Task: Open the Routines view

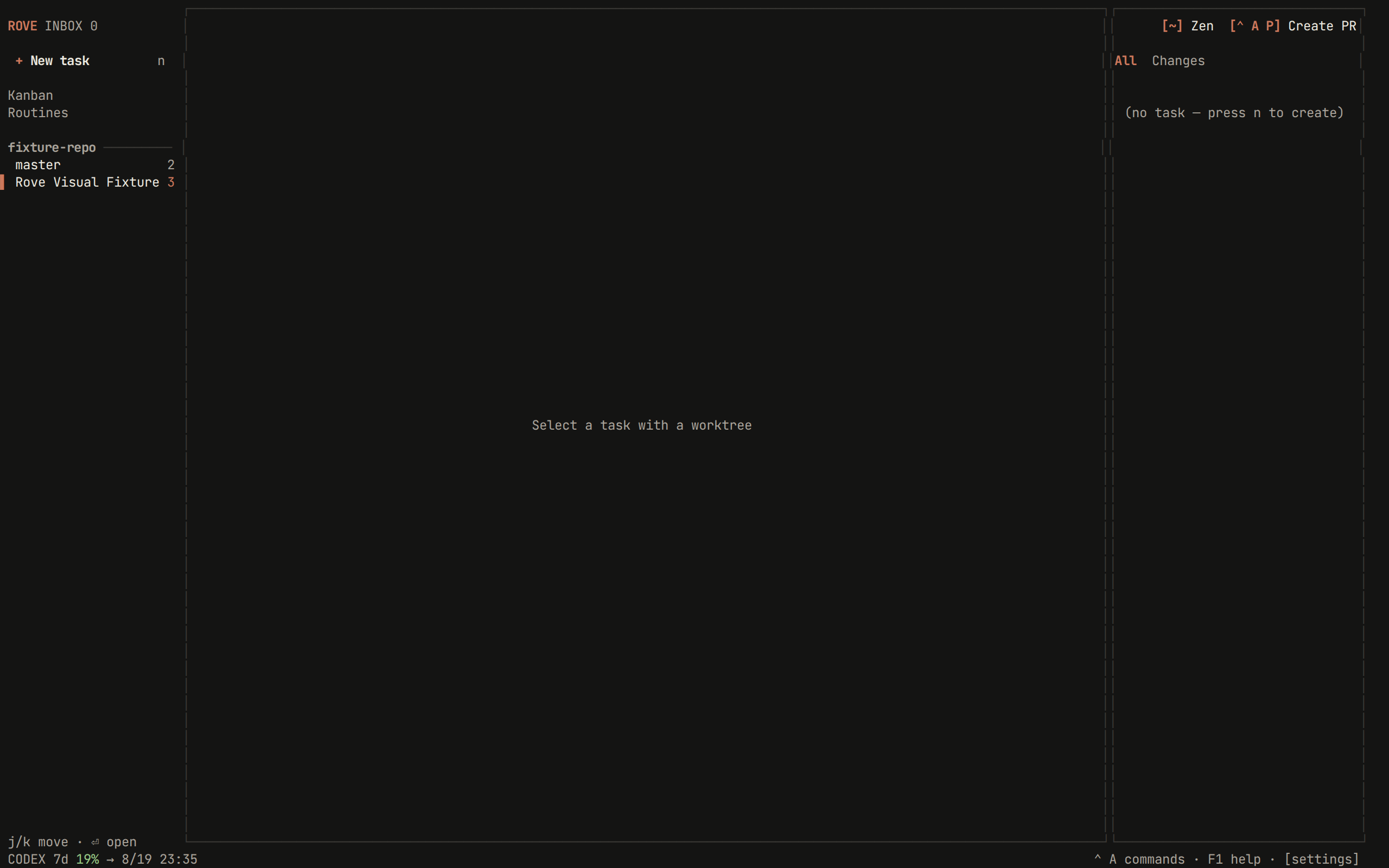Action: tap(38, 112)
